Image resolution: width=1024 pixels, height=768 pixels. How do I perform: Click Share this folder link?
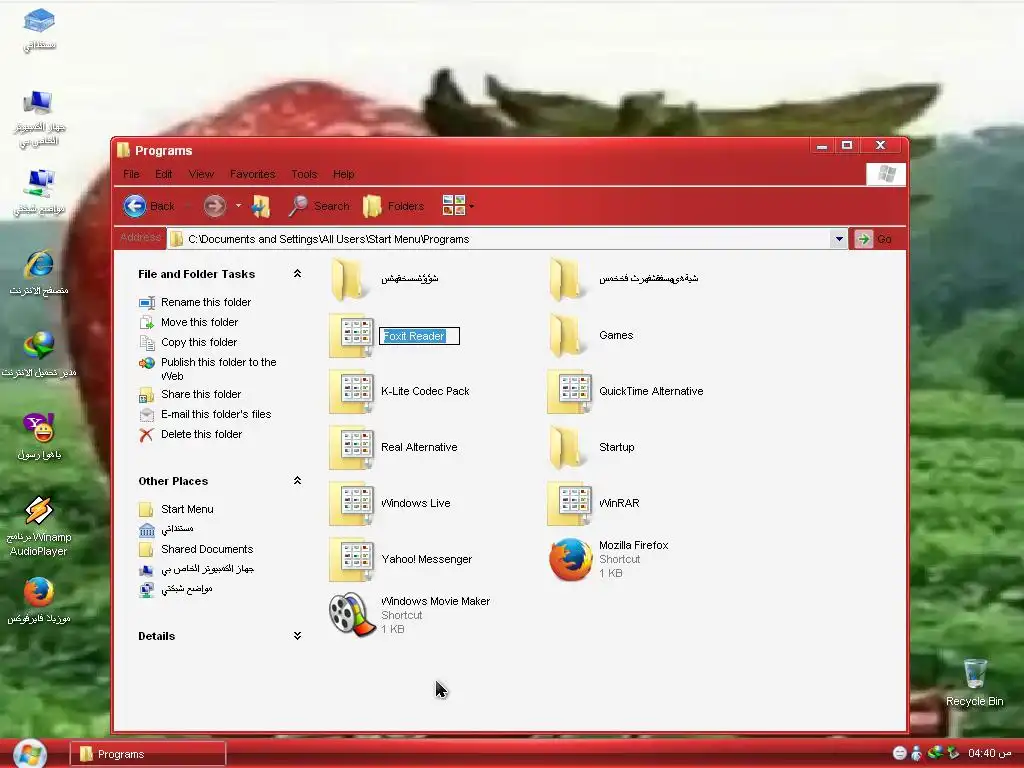click(200, 394)
